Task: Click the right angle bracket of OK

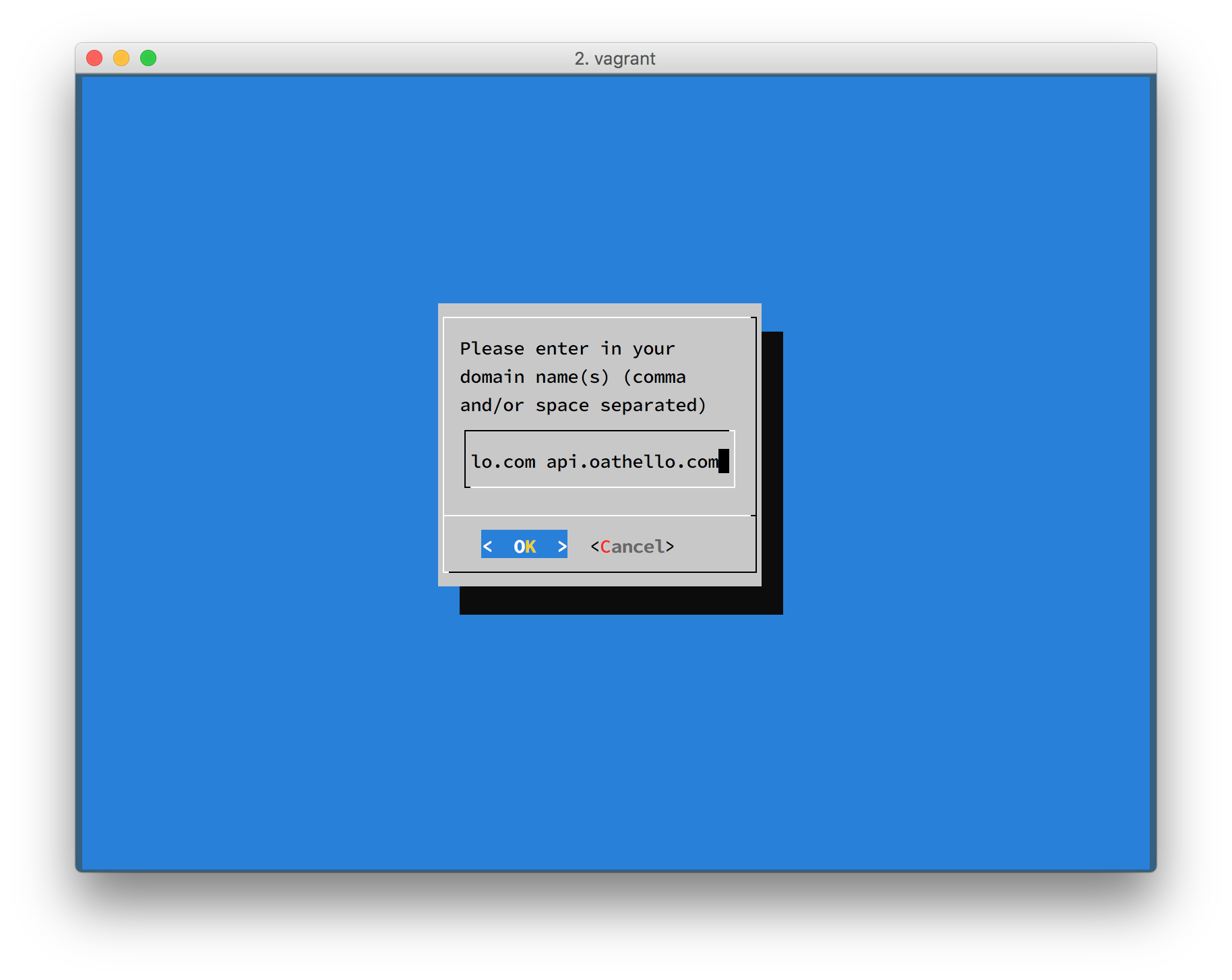Action: click(561, 546)
